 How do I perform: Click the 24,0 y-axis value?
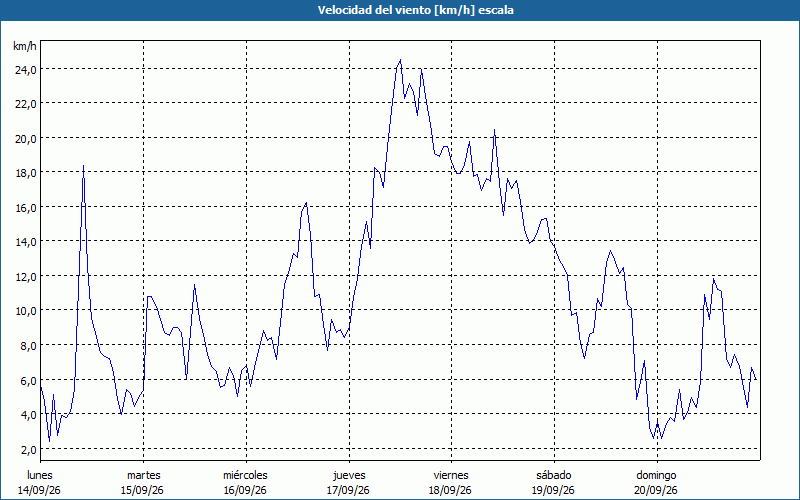pos(25,69)
